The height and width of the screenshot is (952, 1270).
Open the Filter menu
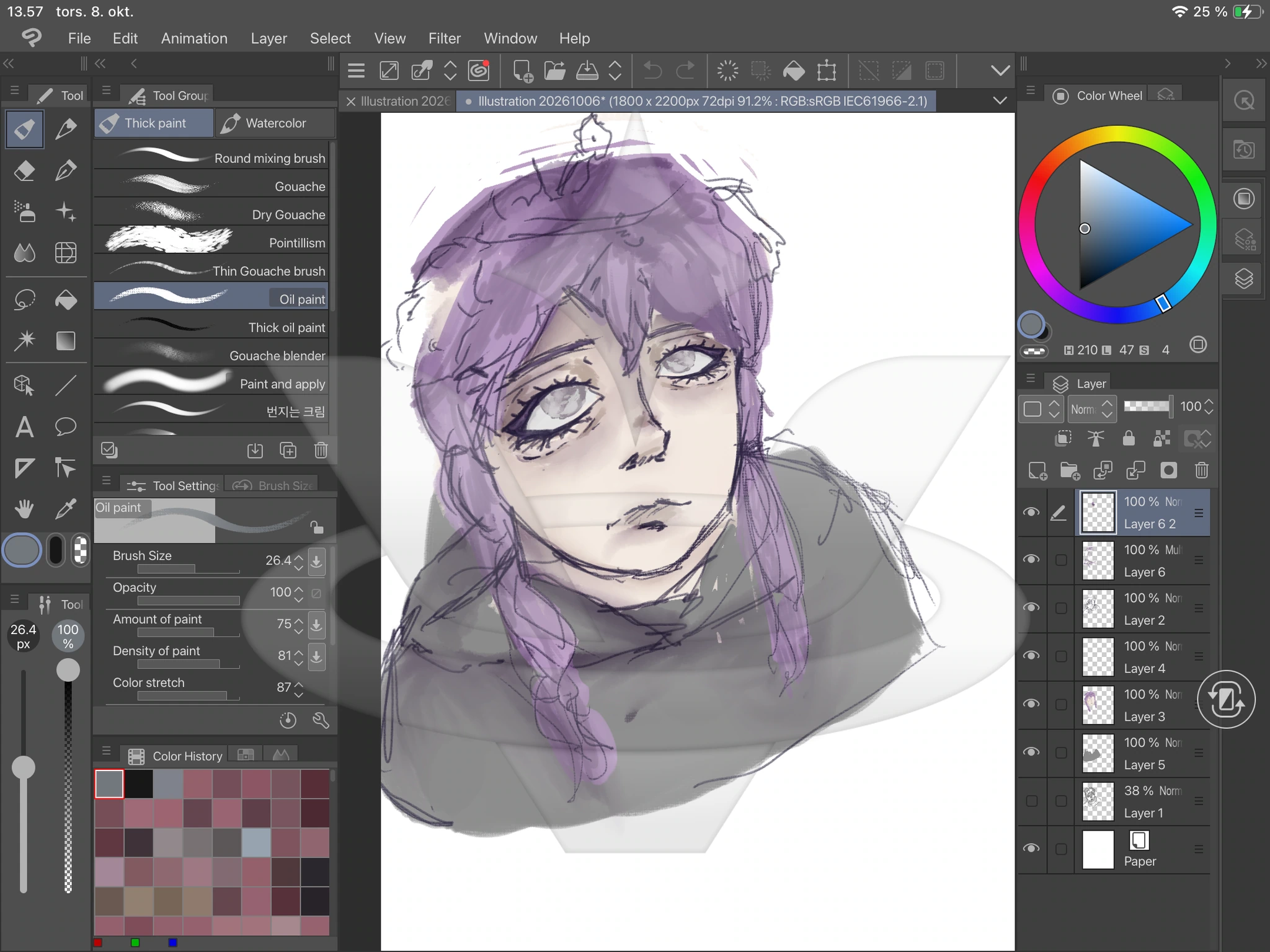[444, 38]
